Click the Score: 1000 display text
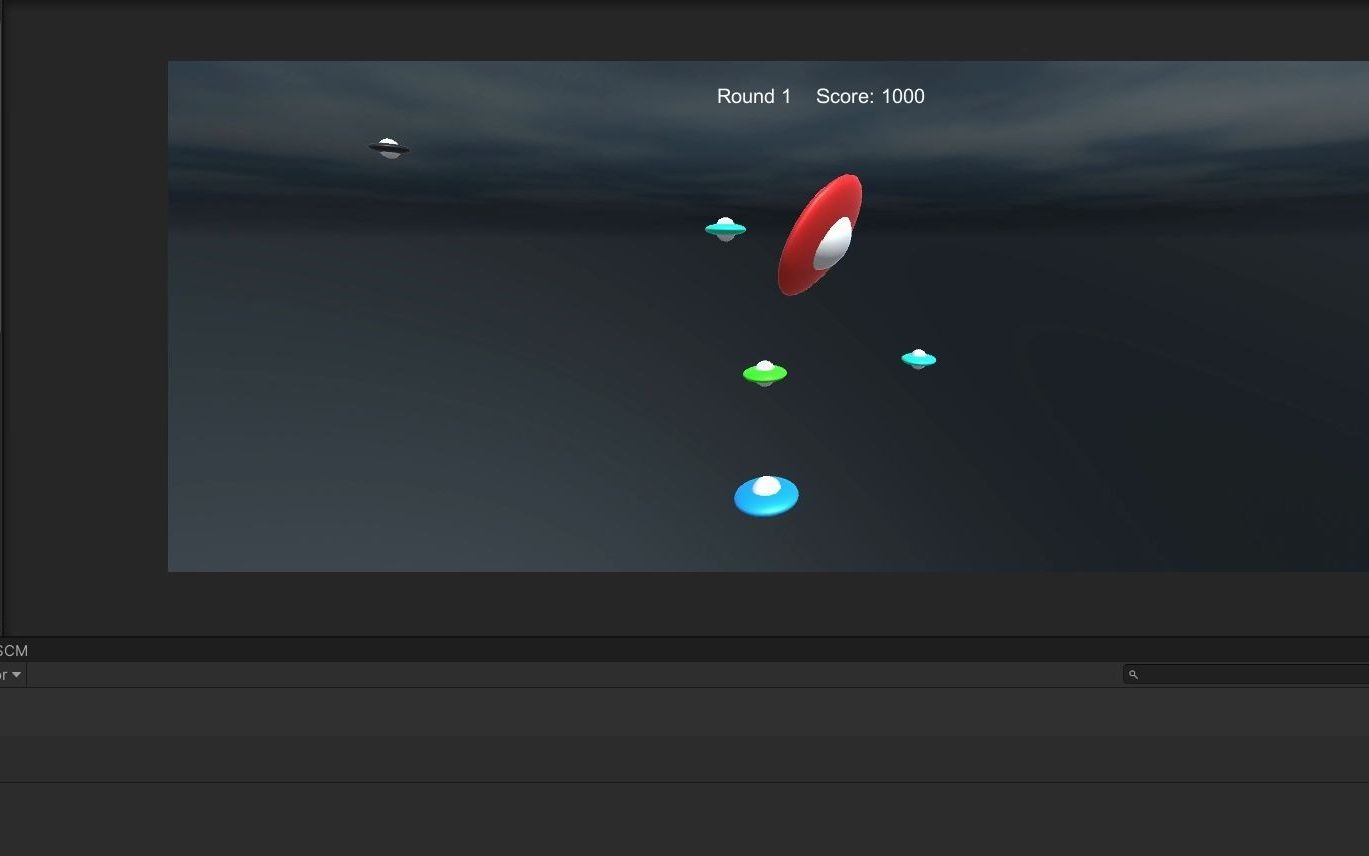 click(869, 96)
